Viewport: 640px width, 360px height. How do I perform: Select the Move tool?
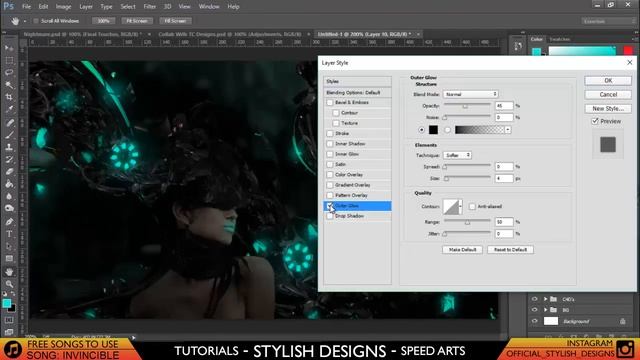(9, 48)
